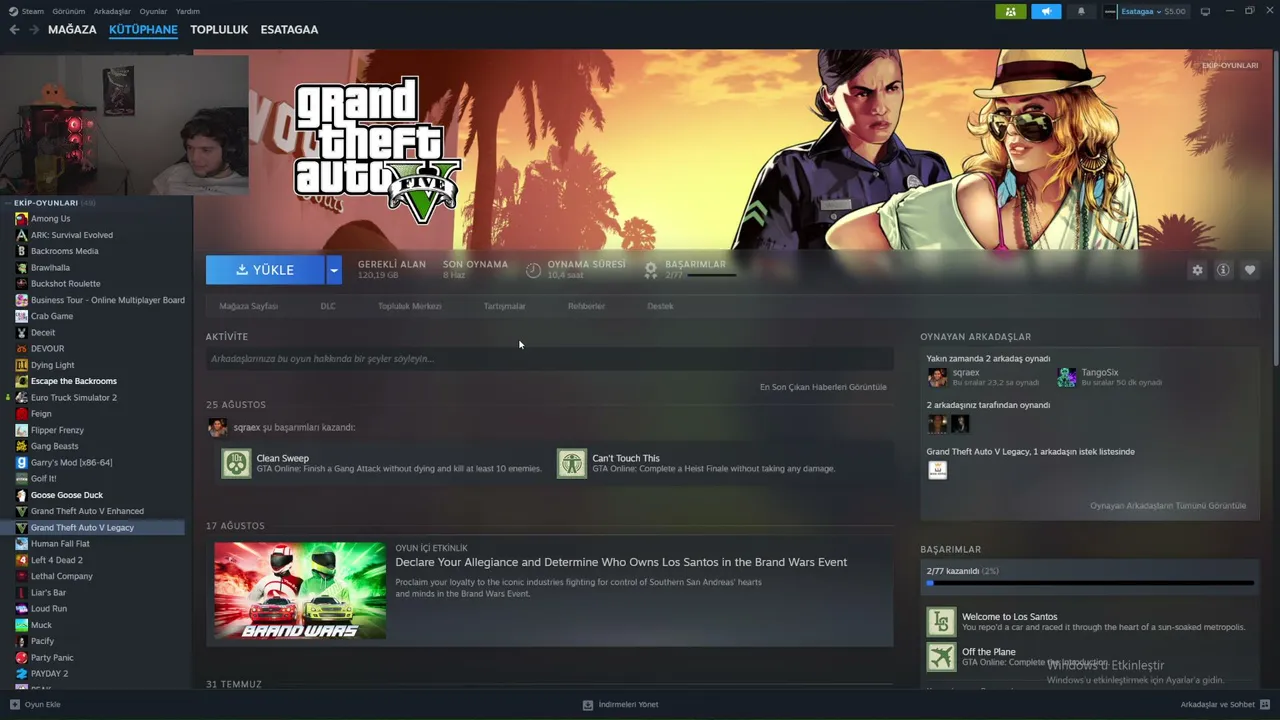The image size is (1280, 720).
Task: Click the ARK: Survival Evolved icon
Action: (21, 235)
